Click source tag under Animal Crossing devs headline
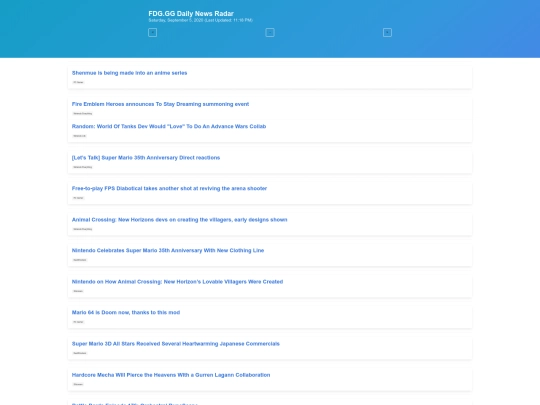The width and height of the screenshot is (540, 405). click(x=83, y=229)
